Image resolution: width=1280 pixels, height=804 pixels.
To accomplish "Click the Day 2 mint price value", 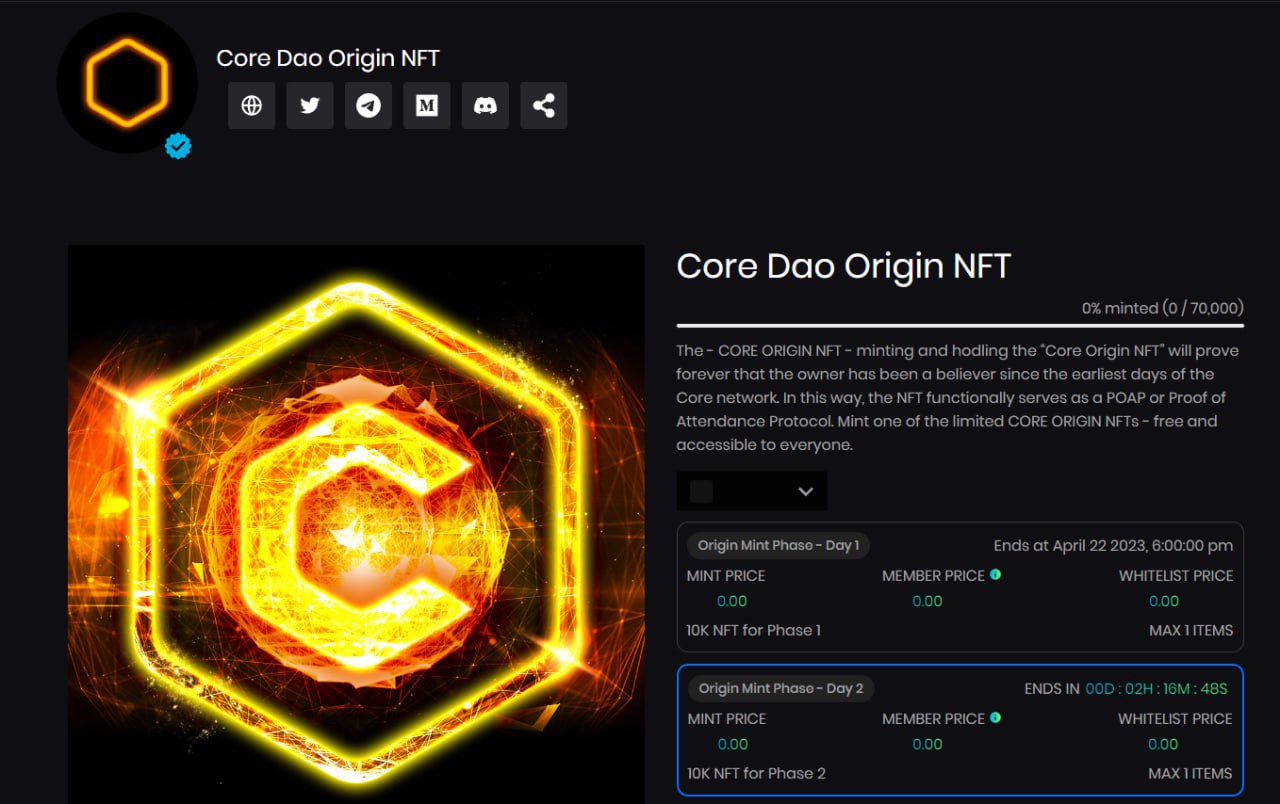I will pyautogui.click(x=732, y=744).
